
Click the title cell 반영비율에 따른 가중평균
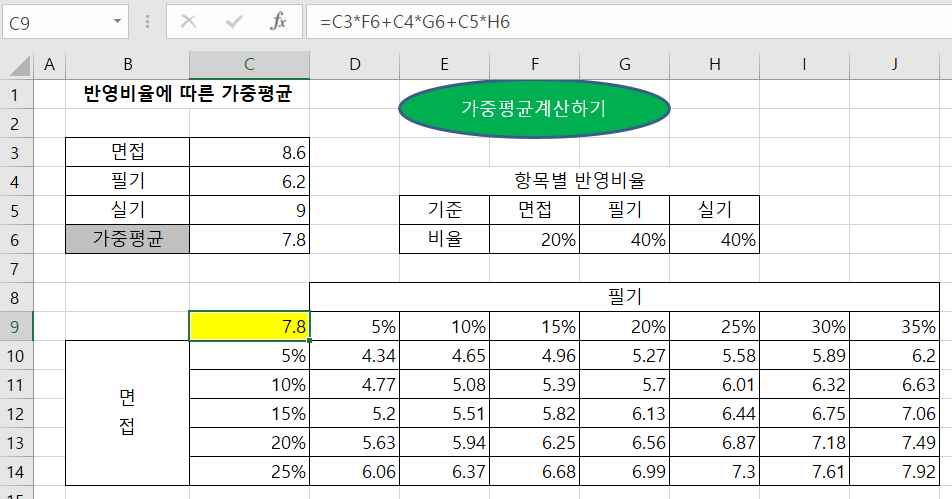pos(187,95)
